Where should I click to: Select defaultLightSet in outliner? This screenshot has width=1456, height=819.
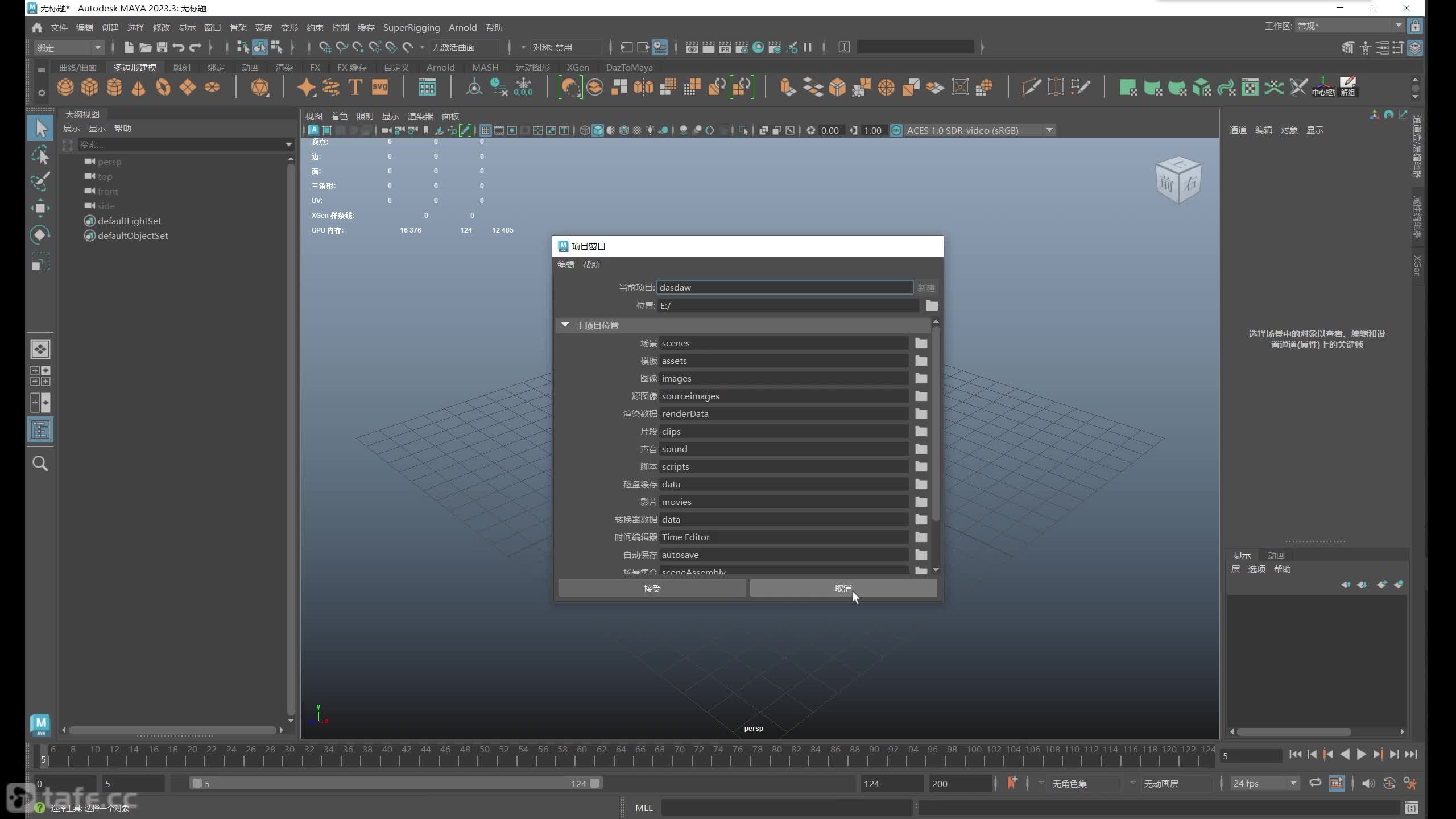pos(129,221)
